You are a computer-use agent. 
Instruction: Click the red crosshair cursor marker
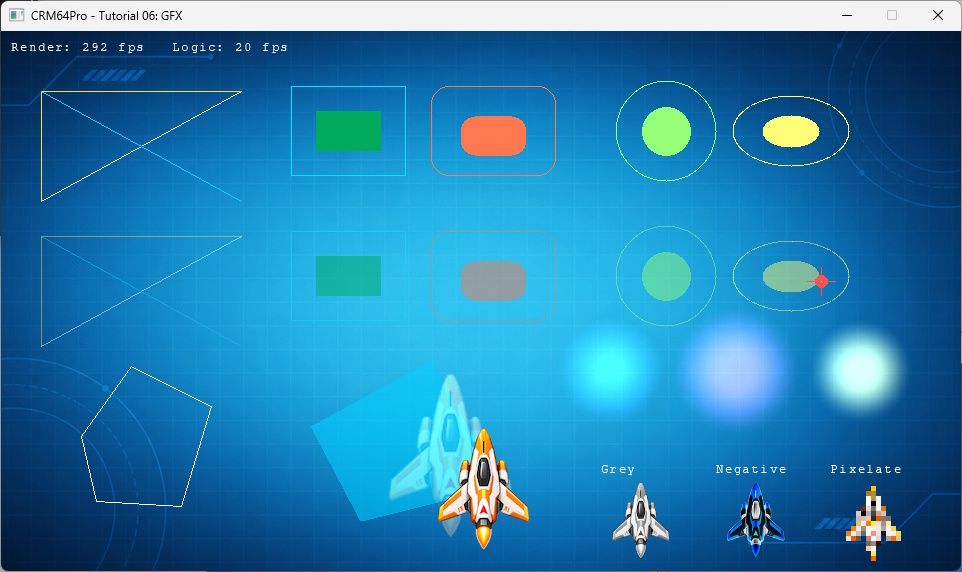pyautogui.click(x=822, y=281)
